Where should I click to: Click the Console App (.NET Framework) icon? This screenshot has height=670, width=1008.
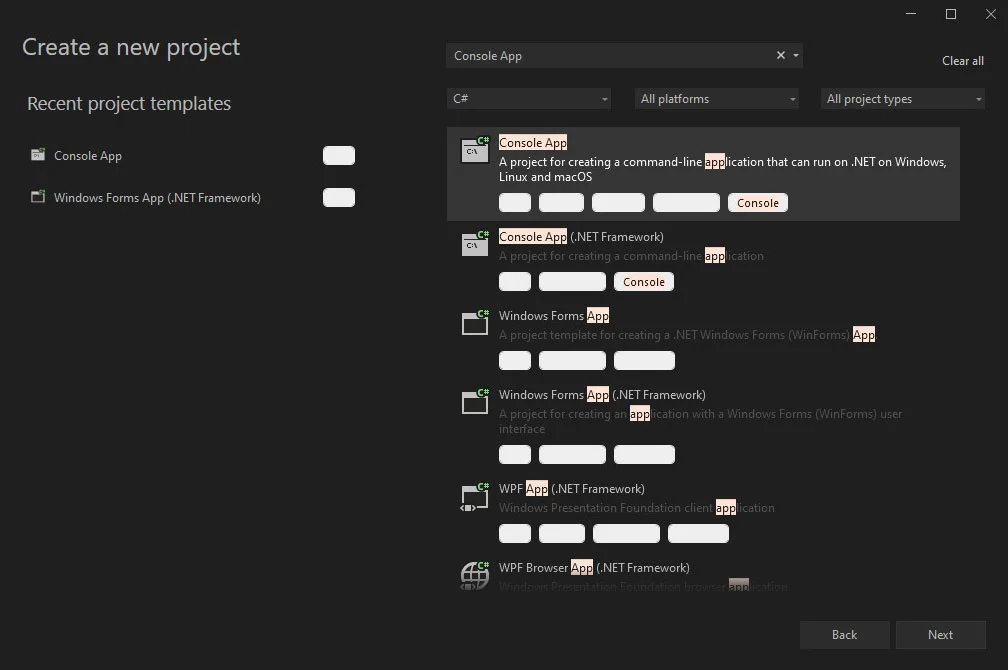coord(474,243)
